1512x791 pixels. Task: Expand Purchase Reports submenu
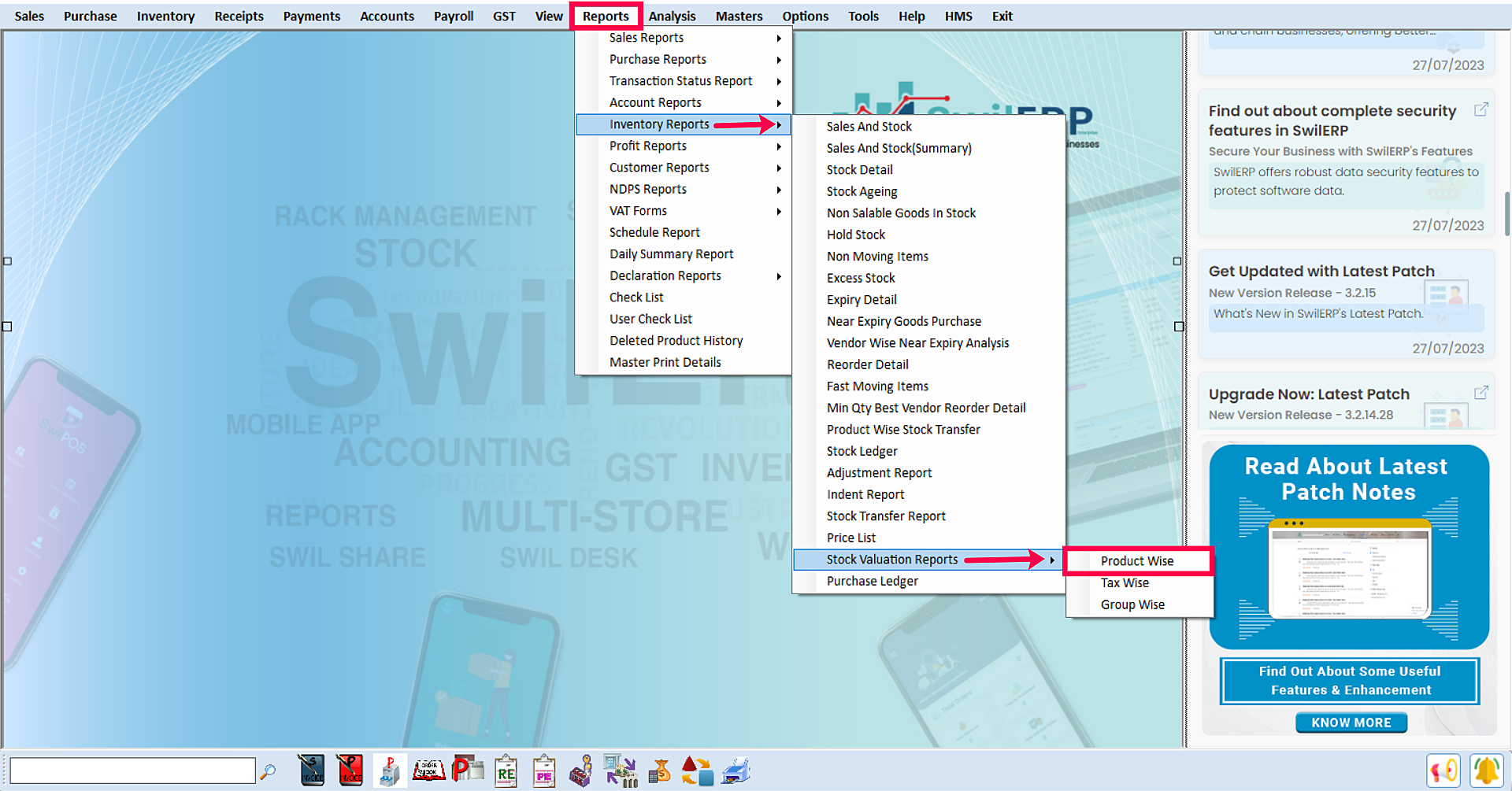683,60
